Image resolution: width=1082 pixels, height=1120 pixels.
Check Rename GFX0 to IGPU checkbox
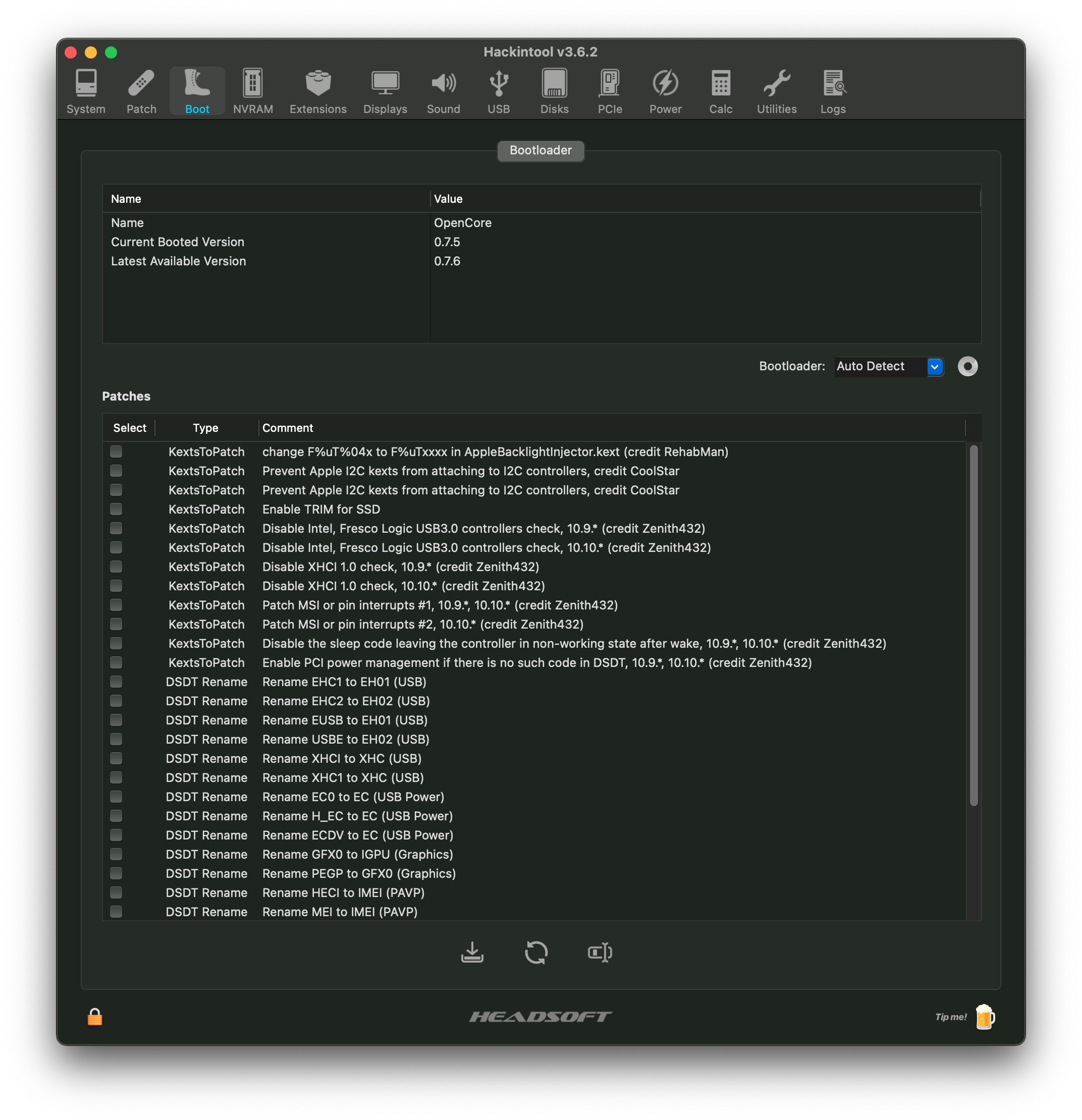[x=116, y=854]
